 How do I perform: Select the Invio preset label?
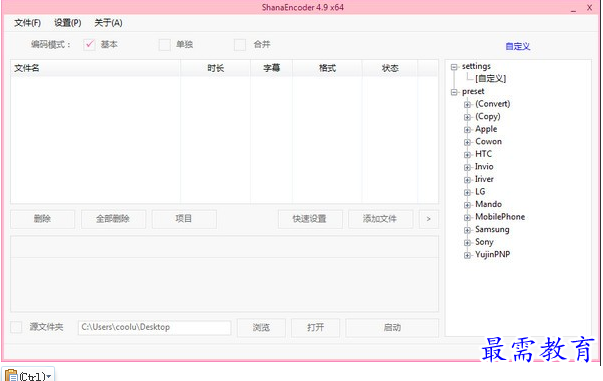[484, 166]
